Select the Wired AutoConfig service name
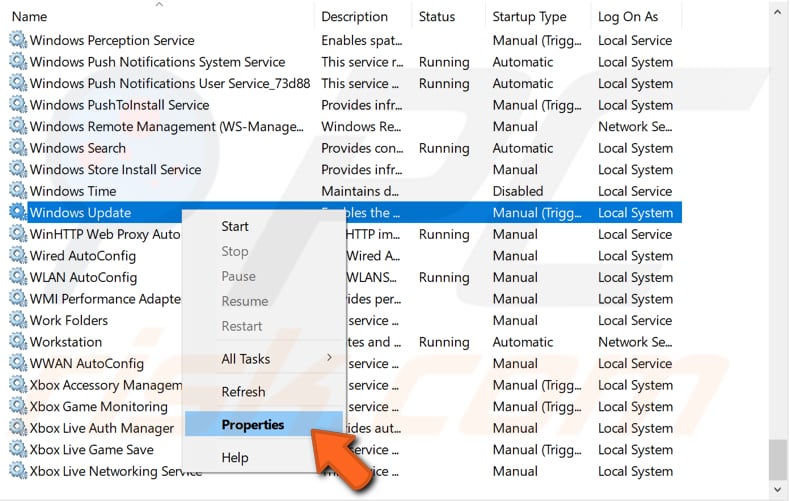 (x=83, y=256)
